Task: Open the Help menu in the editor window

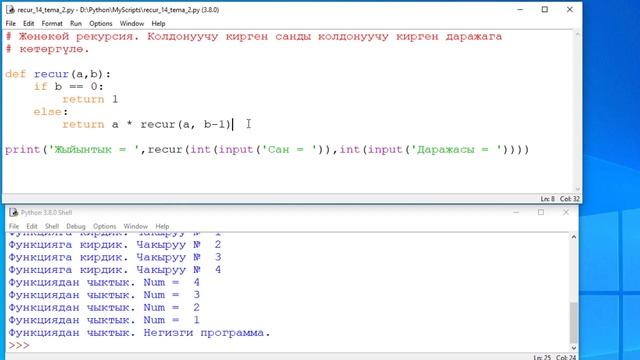Action: (x=158, y=24)
